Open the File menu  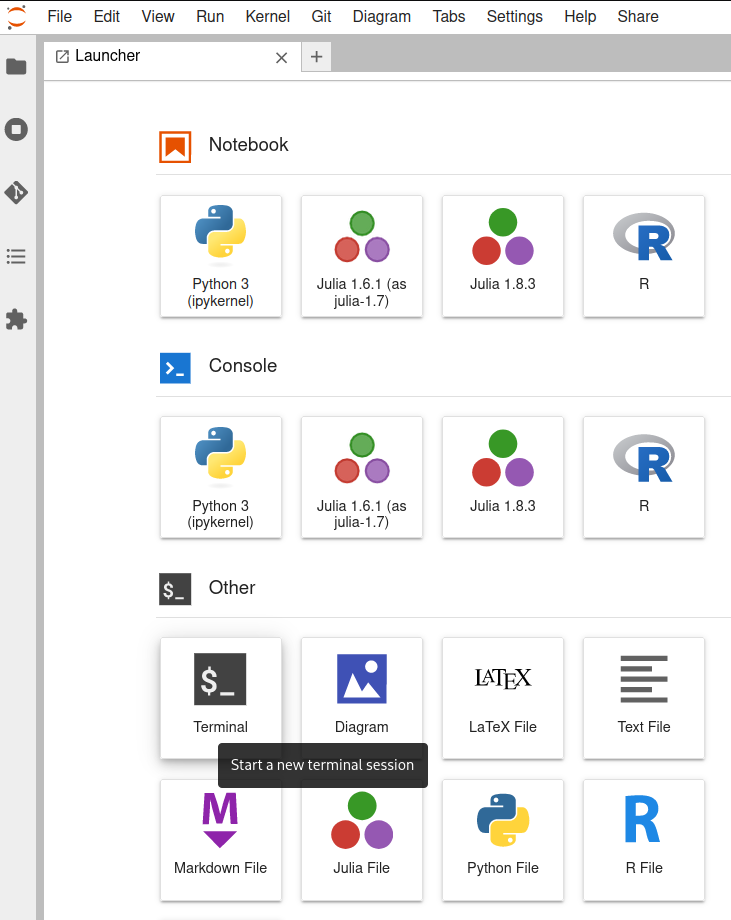click(x=60, y=16)
